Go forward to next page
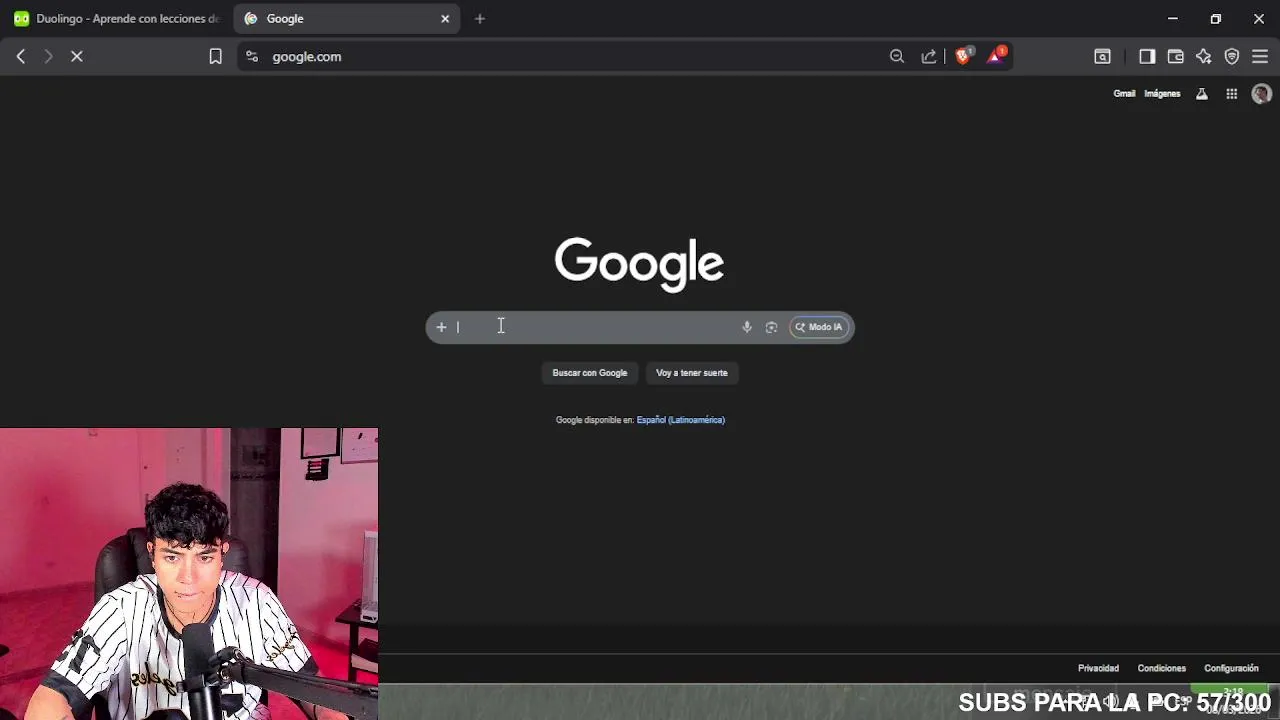Image resolution: width=1280 pixels, height=720 pixels. [48, 57]
